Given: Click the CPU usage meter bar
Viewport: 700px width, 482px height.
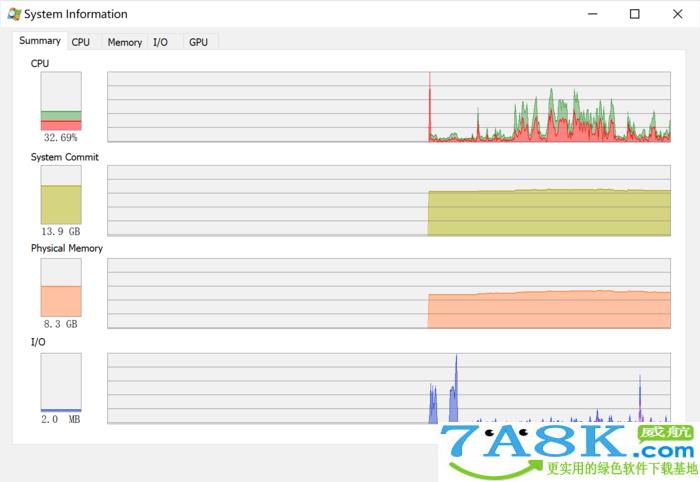Looking at the screenshot, I should (61, 101).
